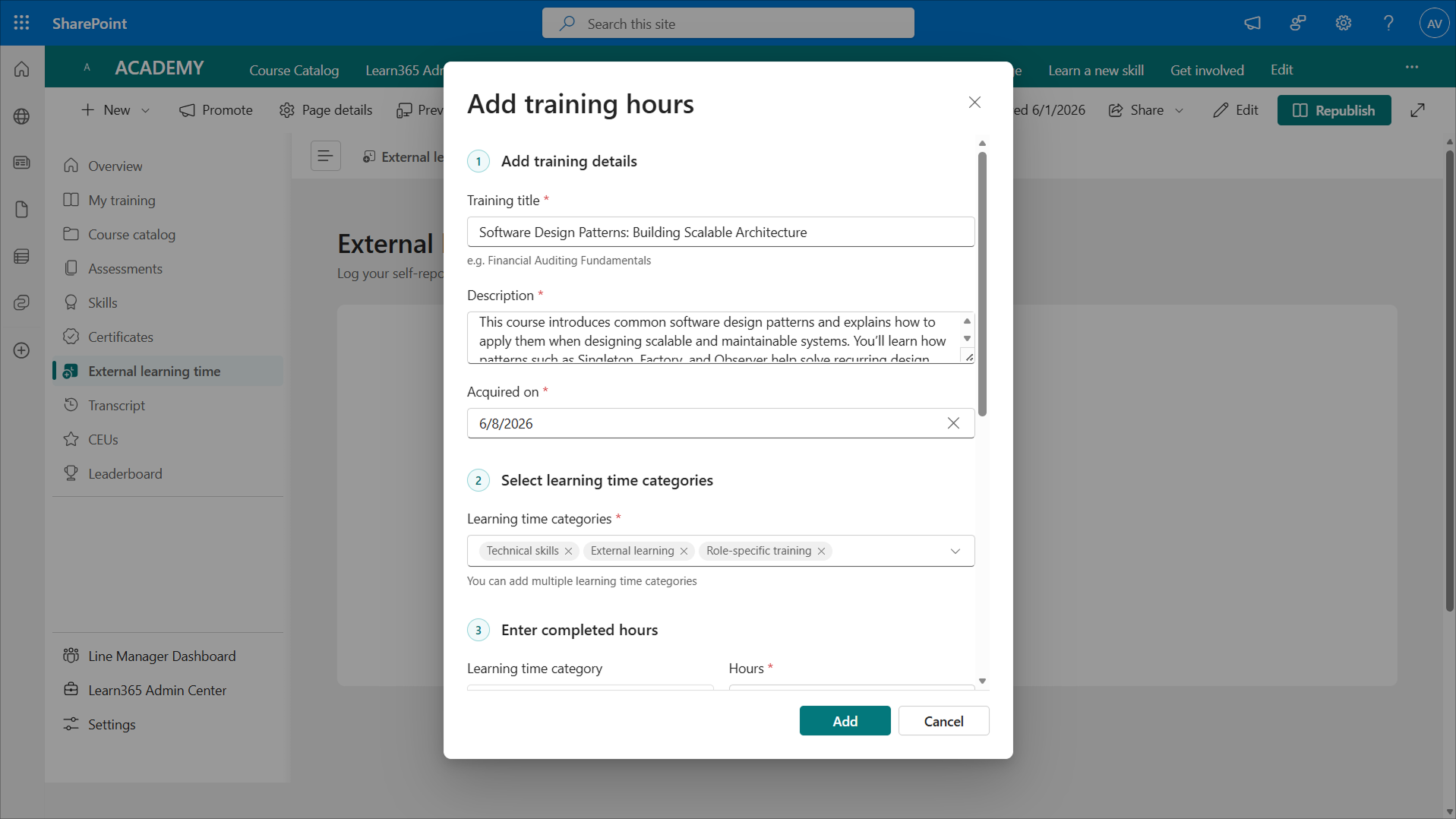The width and height of the screenshot is (1456, 819).
Task: Click the dialog vertical scrollbar thumb
Action: pos(982,285)
